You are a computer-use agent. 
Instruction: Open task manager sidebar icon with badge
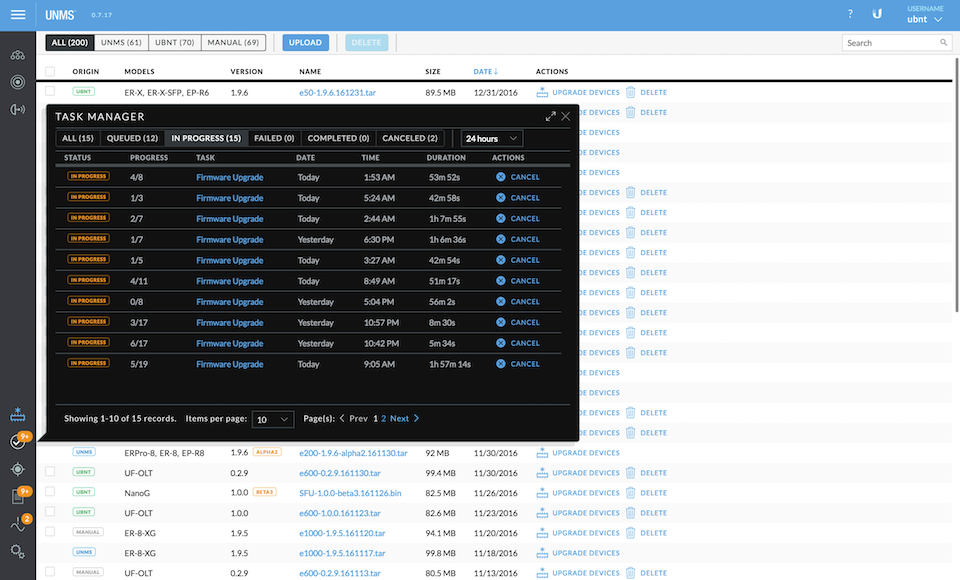pyautogui.click(x=18, y=442)
